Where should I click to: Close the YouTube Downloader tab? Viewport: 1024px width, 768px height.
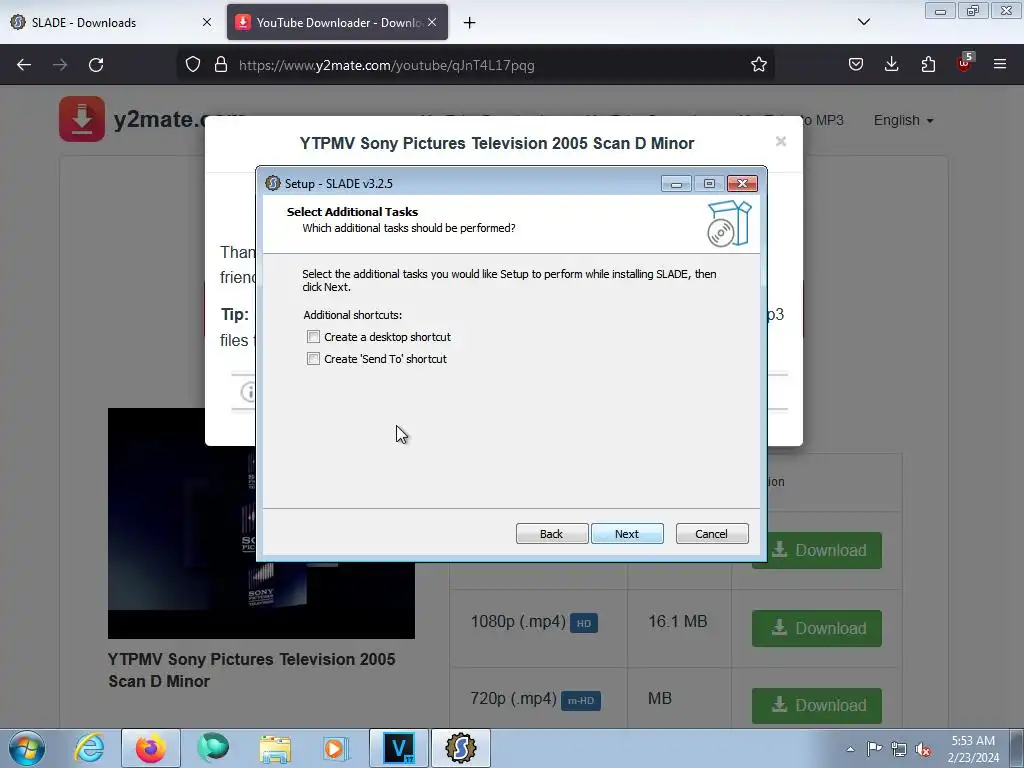432,22
